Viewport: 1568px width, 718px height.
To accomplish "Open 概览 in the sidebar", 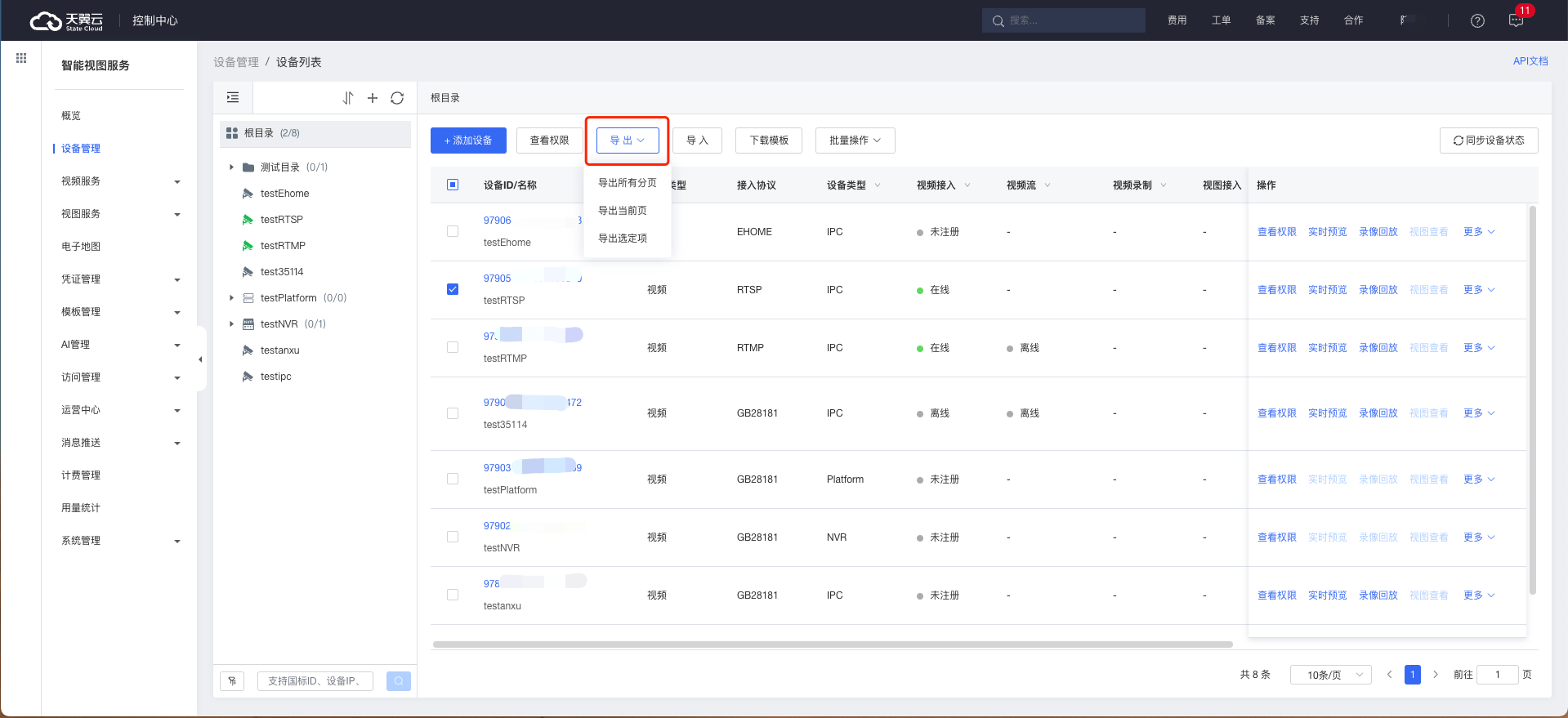I will (x=71, y=116).
